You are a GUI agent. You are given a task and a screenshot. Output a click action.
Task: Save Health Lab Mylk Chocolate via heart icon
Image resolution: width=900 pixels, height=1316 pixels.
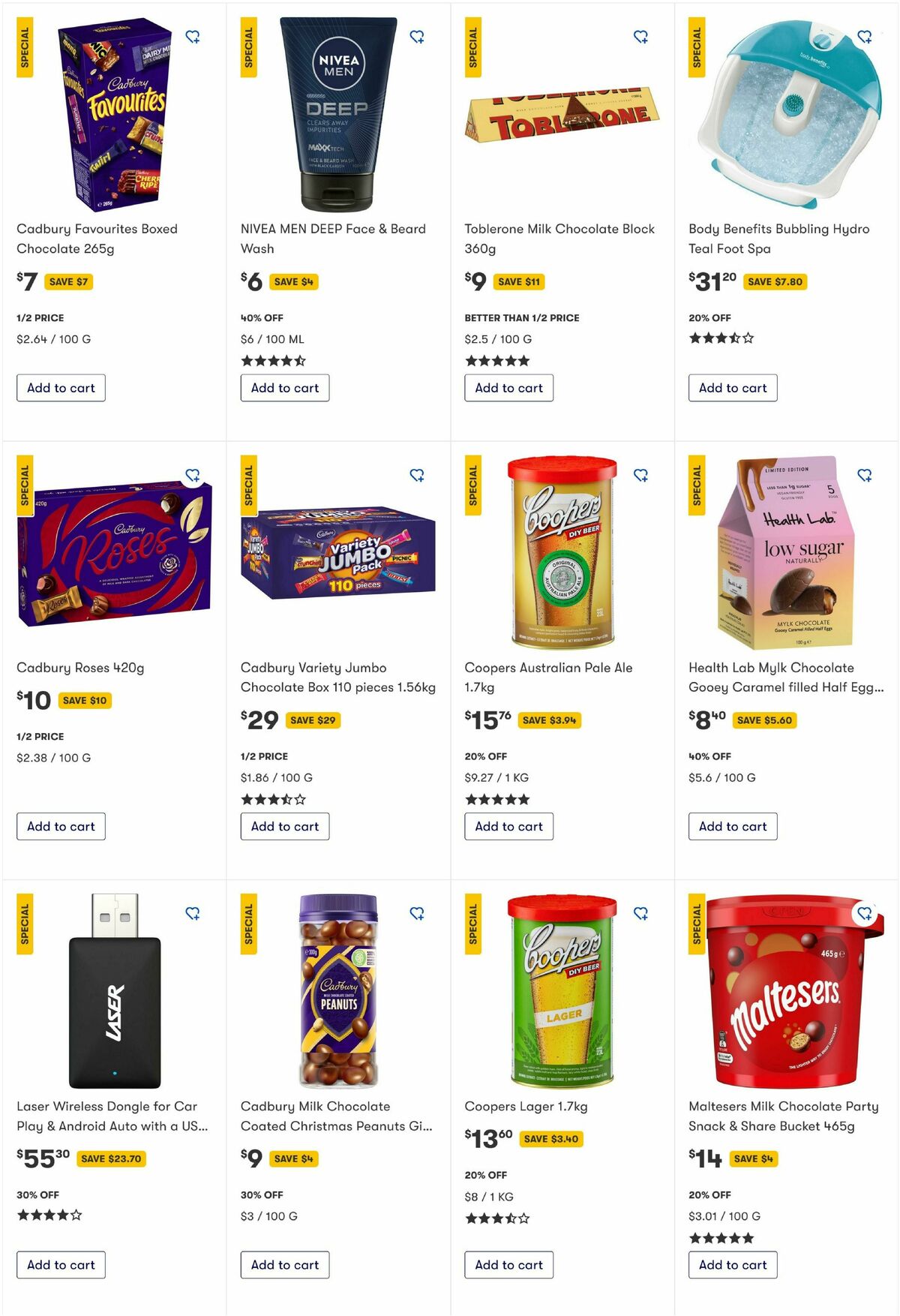pos(866,475)
